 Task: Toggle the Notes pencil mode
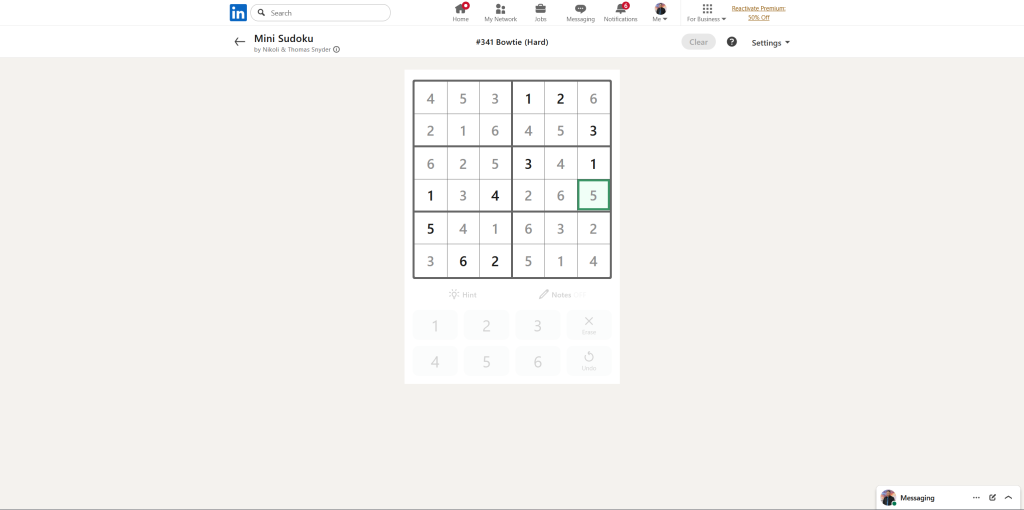pyautogui.click(x=562, y=295)
